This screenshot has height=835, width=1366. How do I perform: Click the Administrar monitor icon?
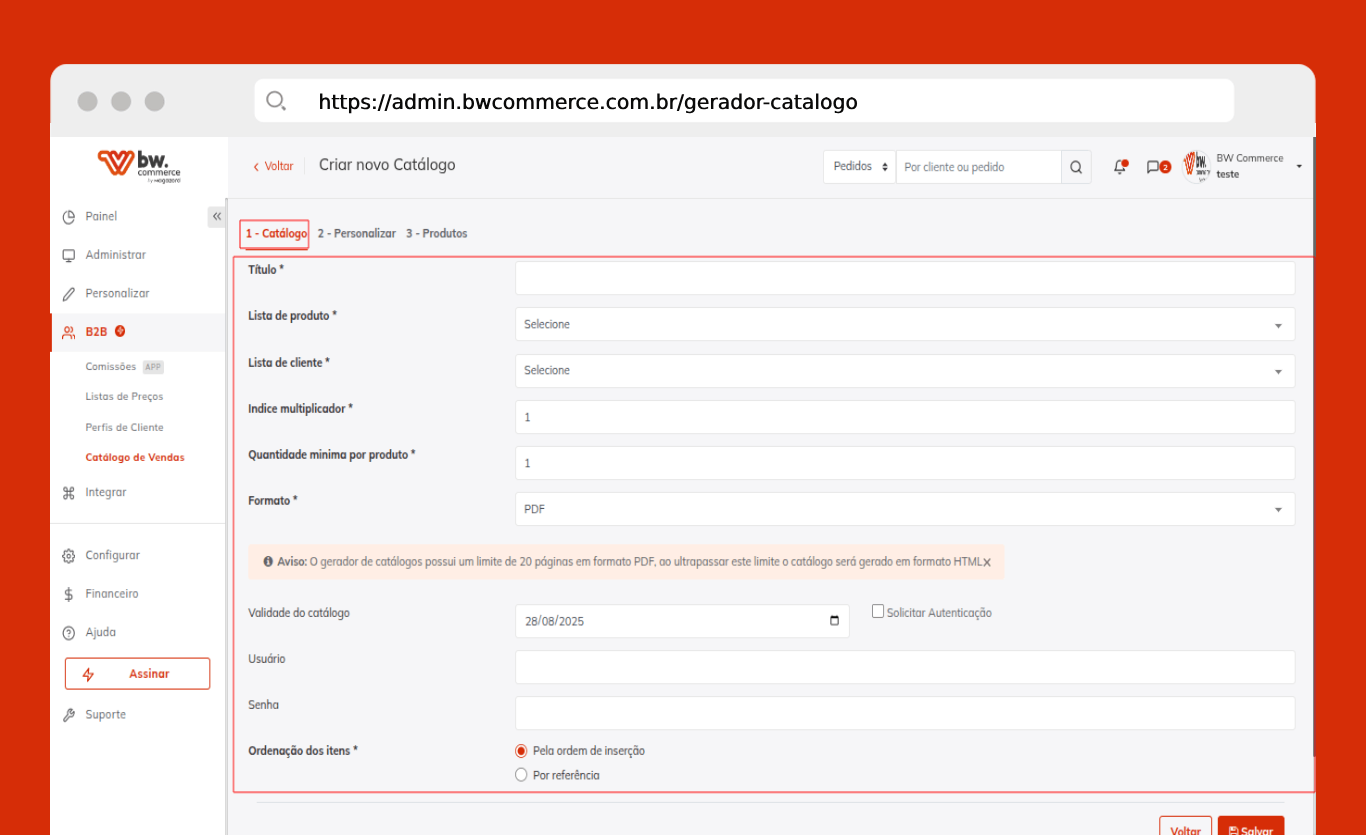point(69,256)
